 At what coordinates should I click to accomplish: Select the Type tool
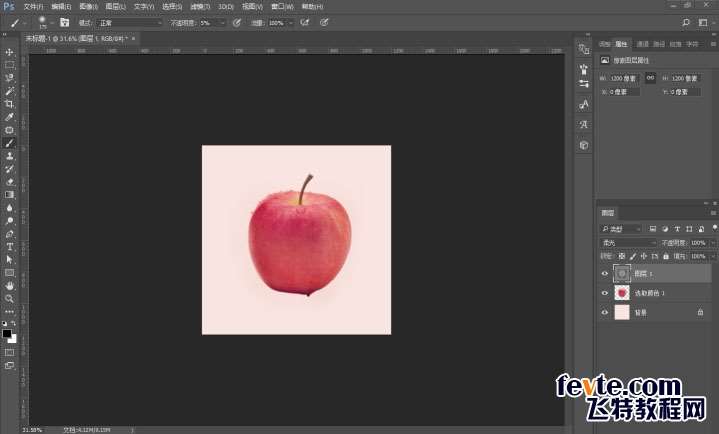point(9,246)
